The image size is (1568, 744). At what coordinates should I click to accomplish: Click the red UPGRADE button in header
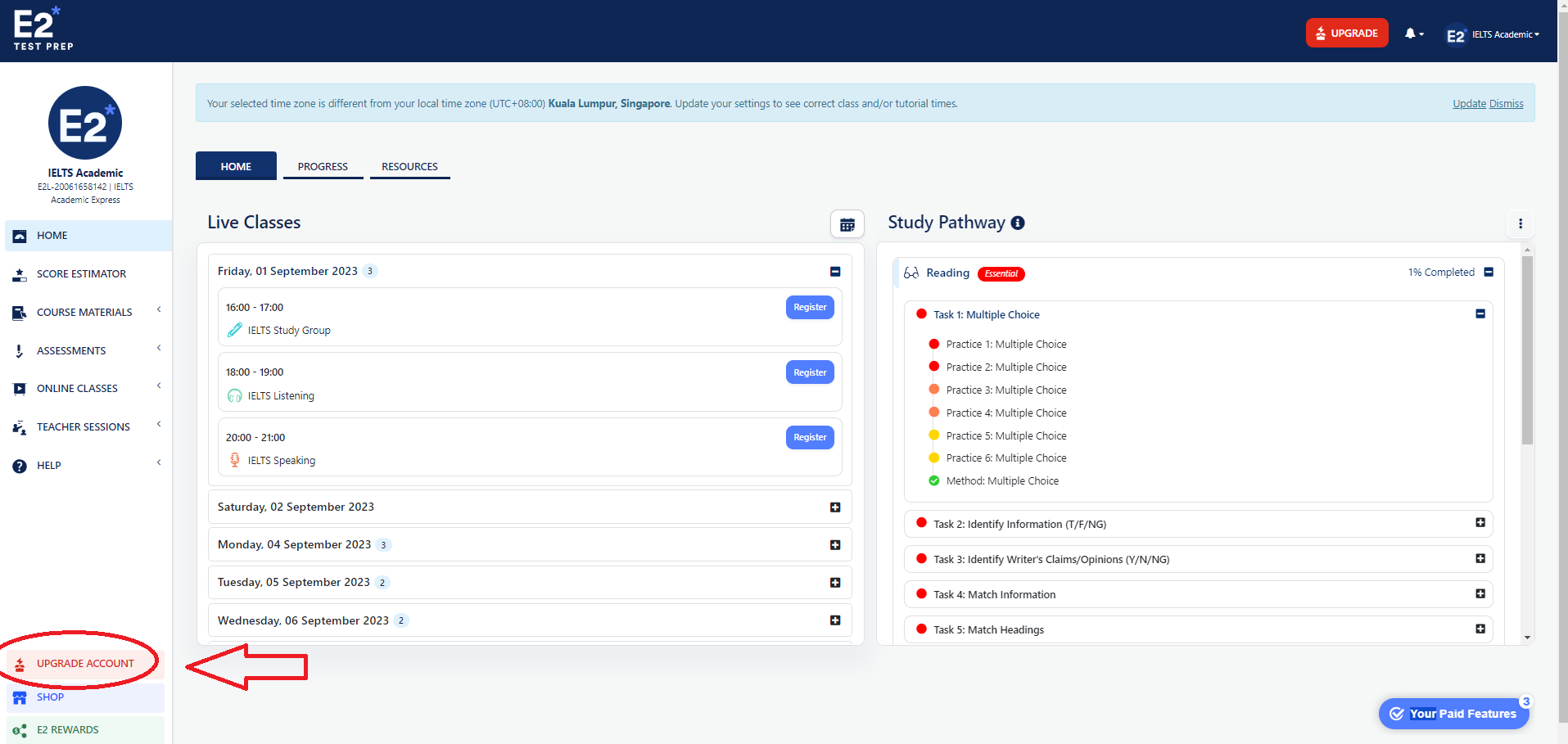[x=1347, y=33]
